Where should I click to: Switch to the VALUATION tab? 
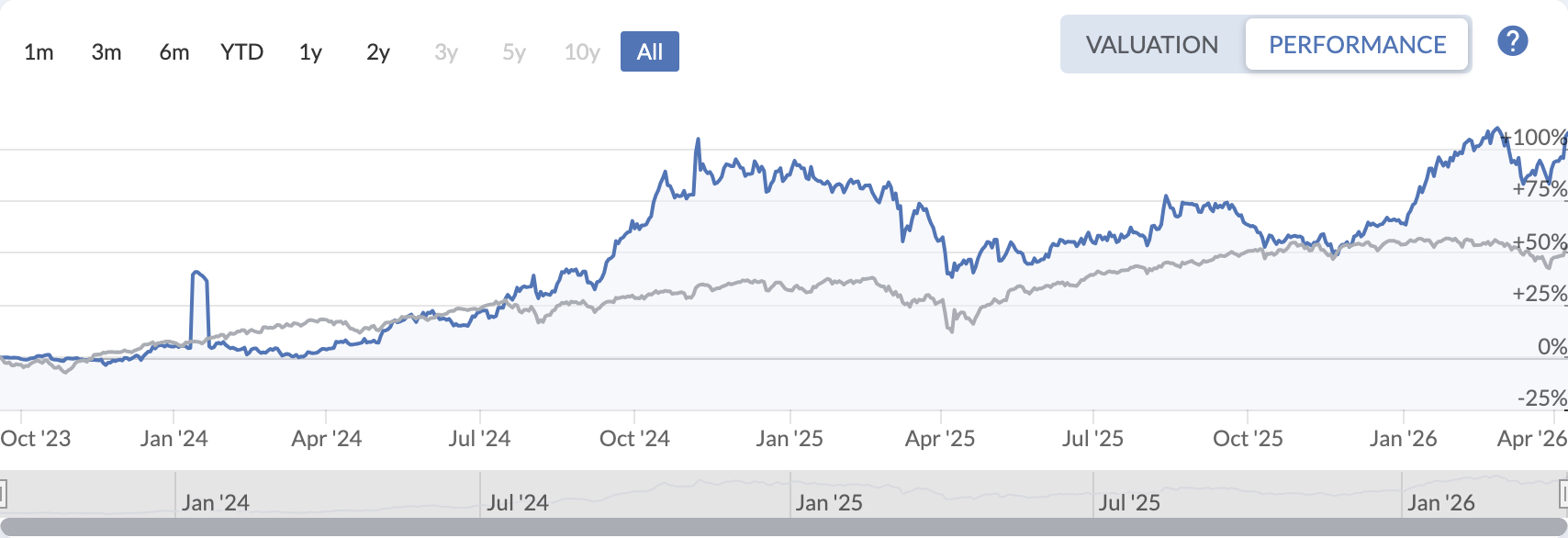pyautogui.click(x=1151, y=44)
